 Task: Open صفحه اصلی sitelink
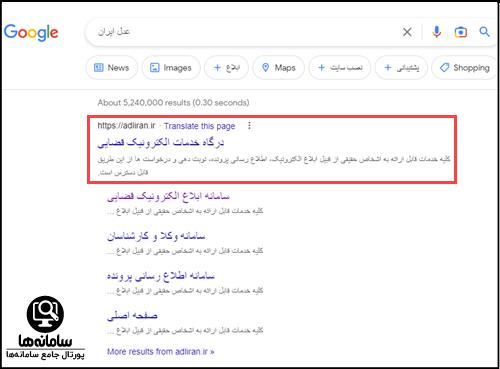[132, 316]
